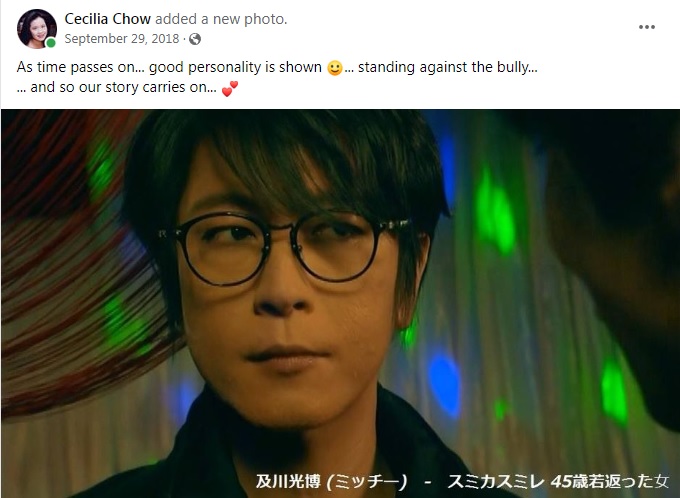Open the Cecilia Chow profile name link
Screen dimensions: 680x498
[108, 19]
